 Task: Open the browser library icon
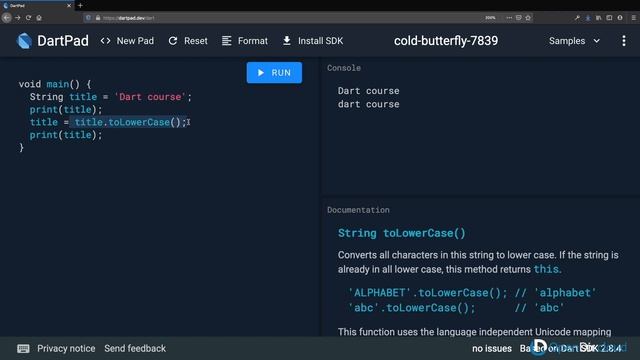tap(598, 18)
